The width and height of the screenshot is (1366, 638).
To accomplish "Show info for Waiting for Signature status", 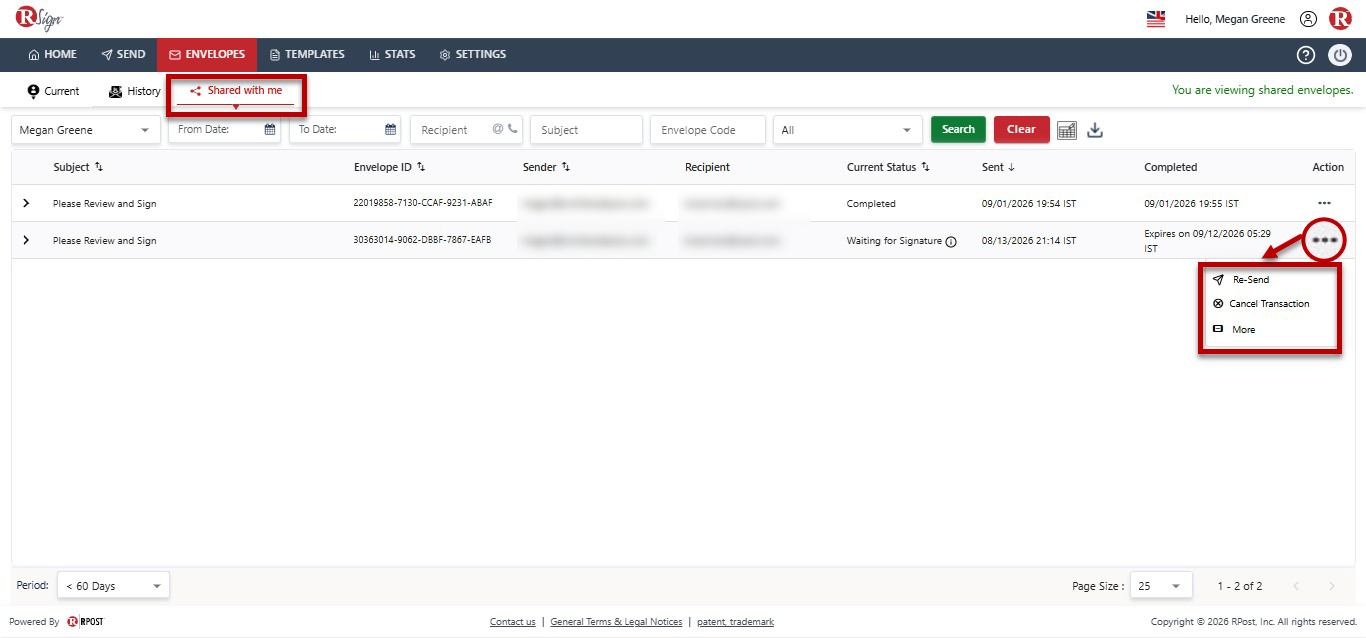I will click(x=951, y=241).
